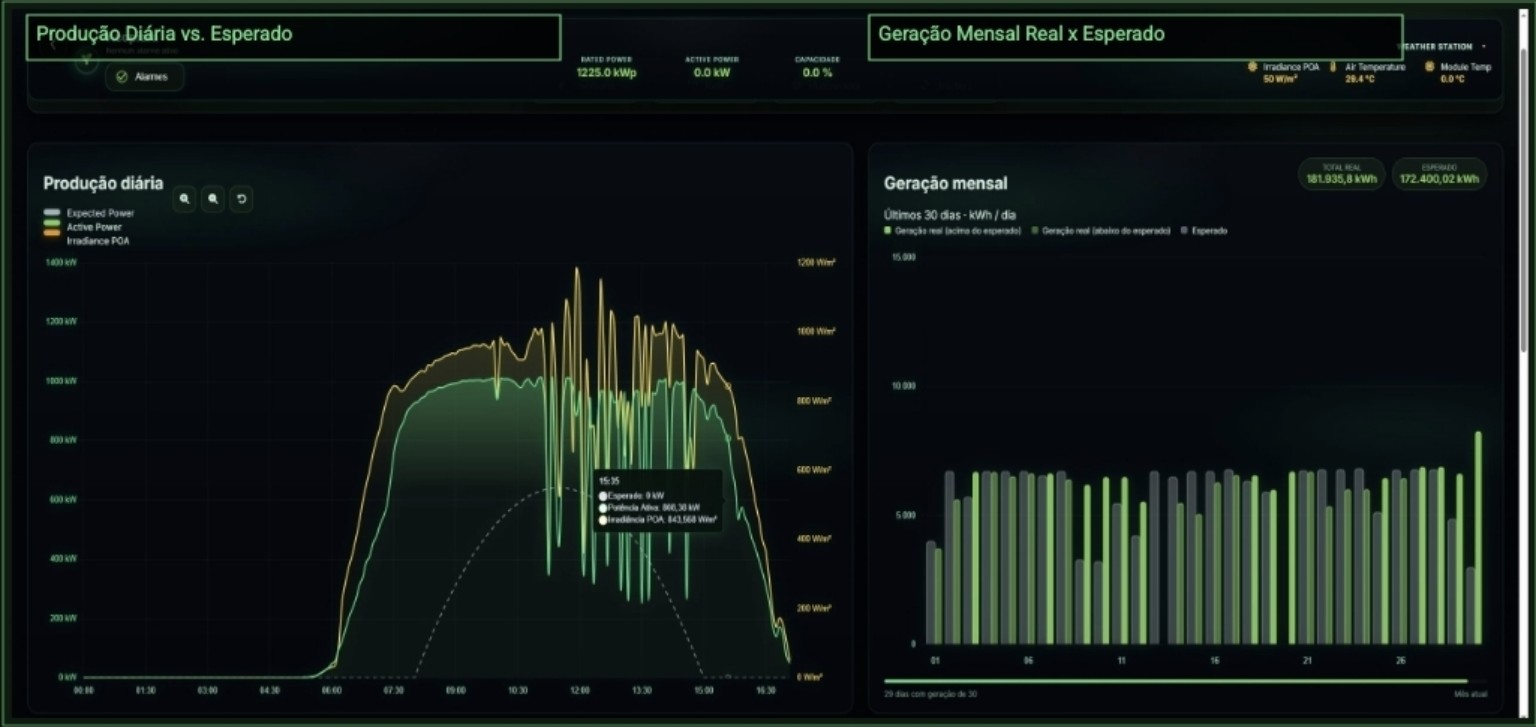1536x727 pixels.
Task: Toggle the grey Esperado legend entry
Action: tap(1205, 231)
